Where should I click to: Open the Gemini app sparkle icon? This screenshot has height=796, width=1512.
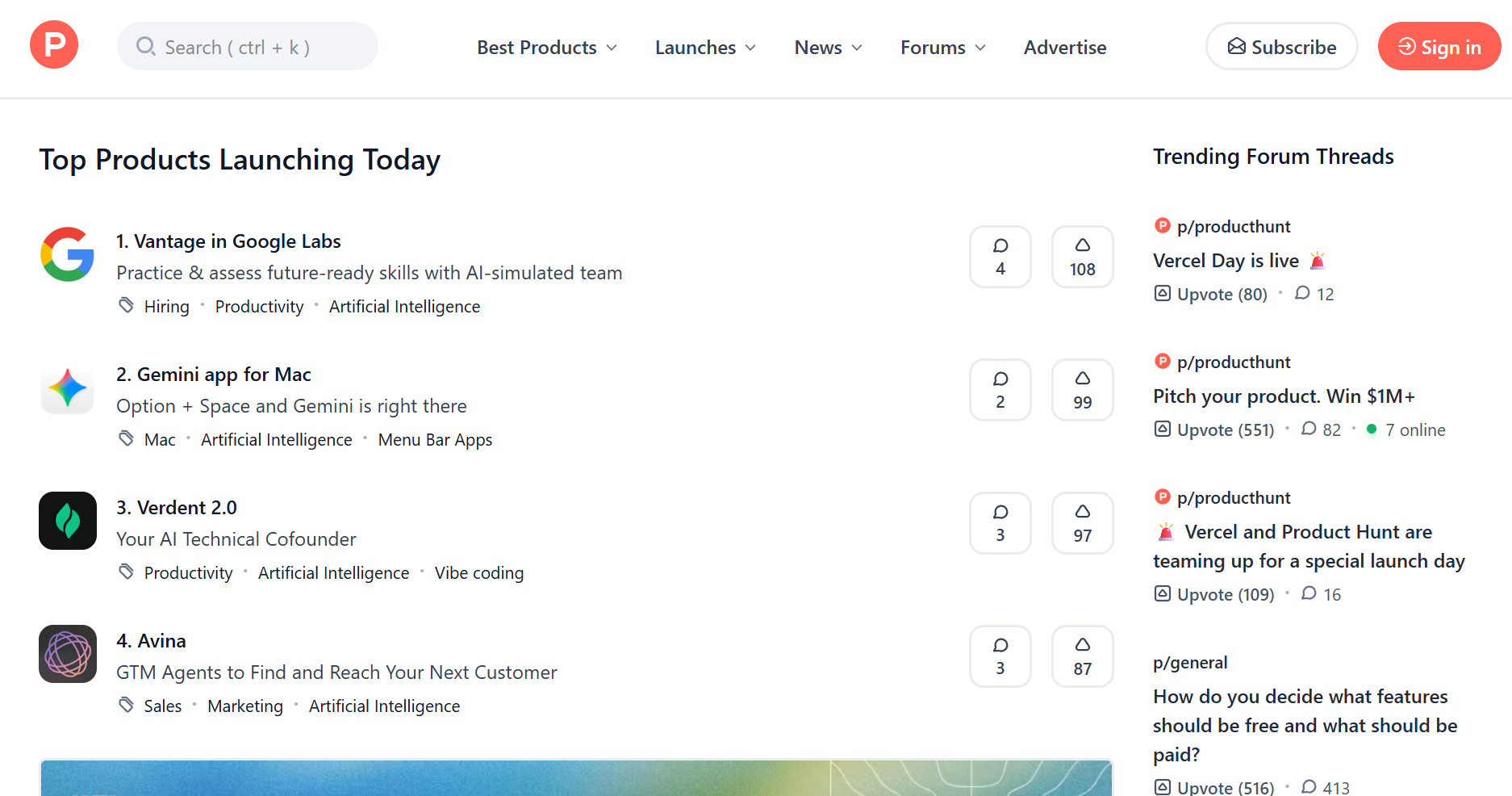[x=68, y=388]
